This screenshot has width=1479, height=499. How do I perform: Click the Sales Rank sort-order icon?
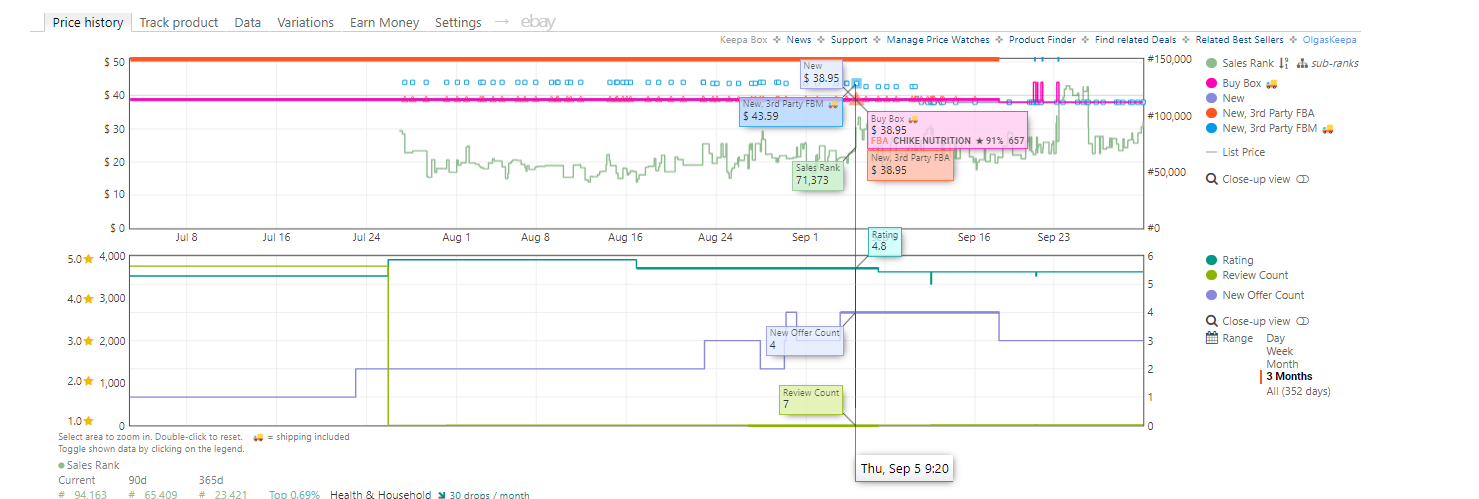pos(1284,63)
